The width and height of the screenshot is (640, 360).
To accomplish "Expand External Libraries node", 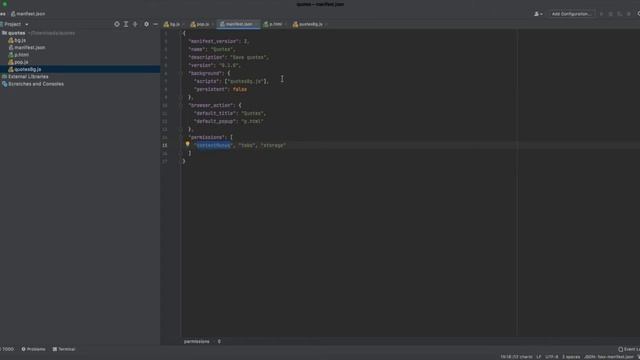I will coord(28,77).
